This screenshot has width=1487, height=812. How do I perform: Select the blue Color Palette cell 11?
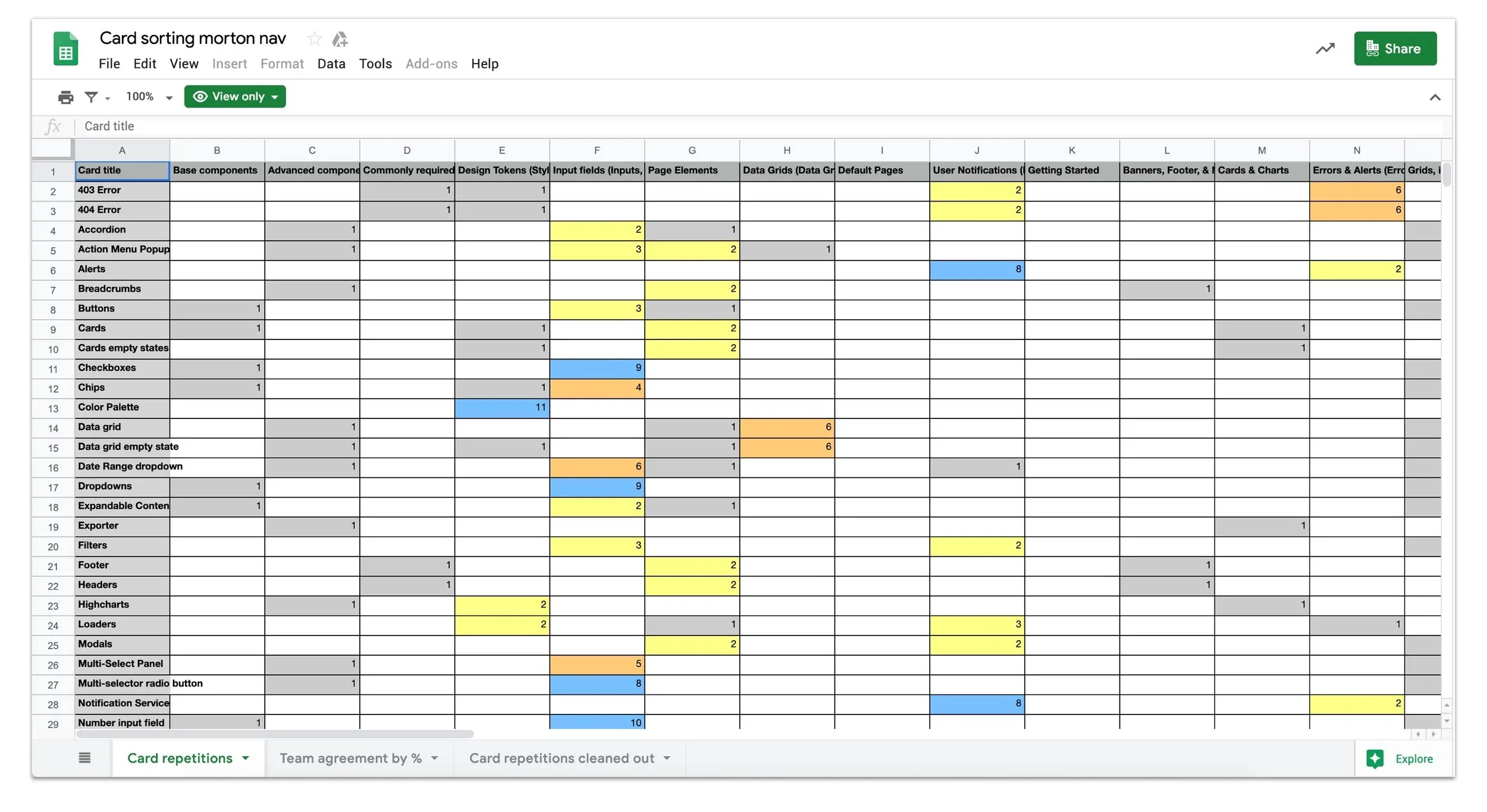(x=501, y=408)
